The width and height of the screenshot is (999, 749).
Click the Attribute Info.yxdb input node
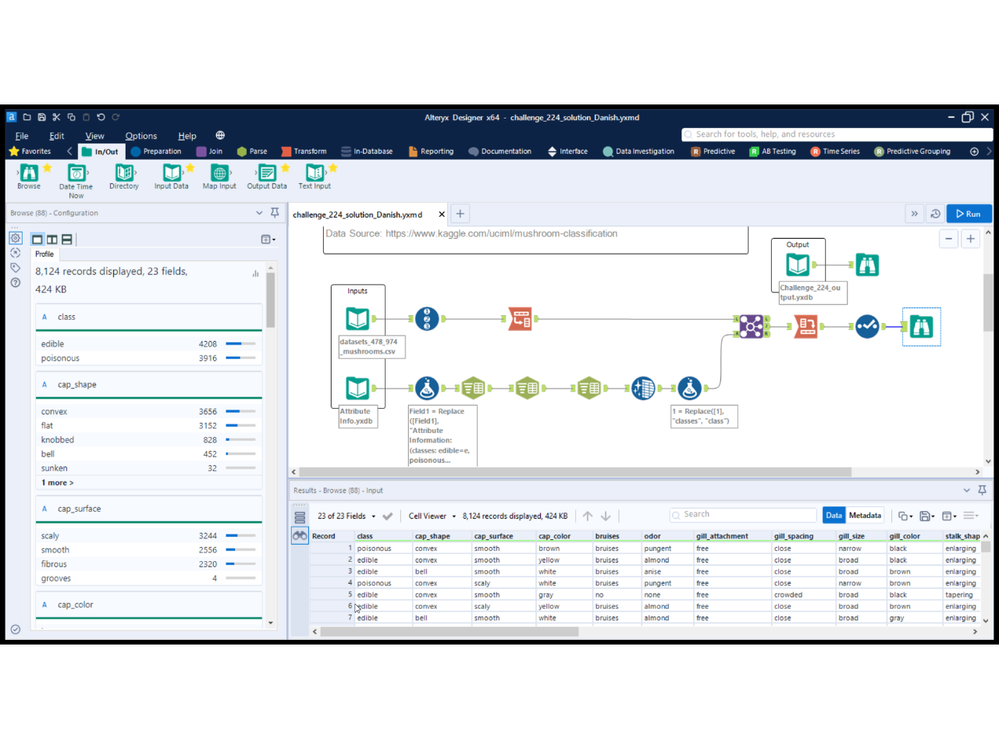click(x=357, y=388)
